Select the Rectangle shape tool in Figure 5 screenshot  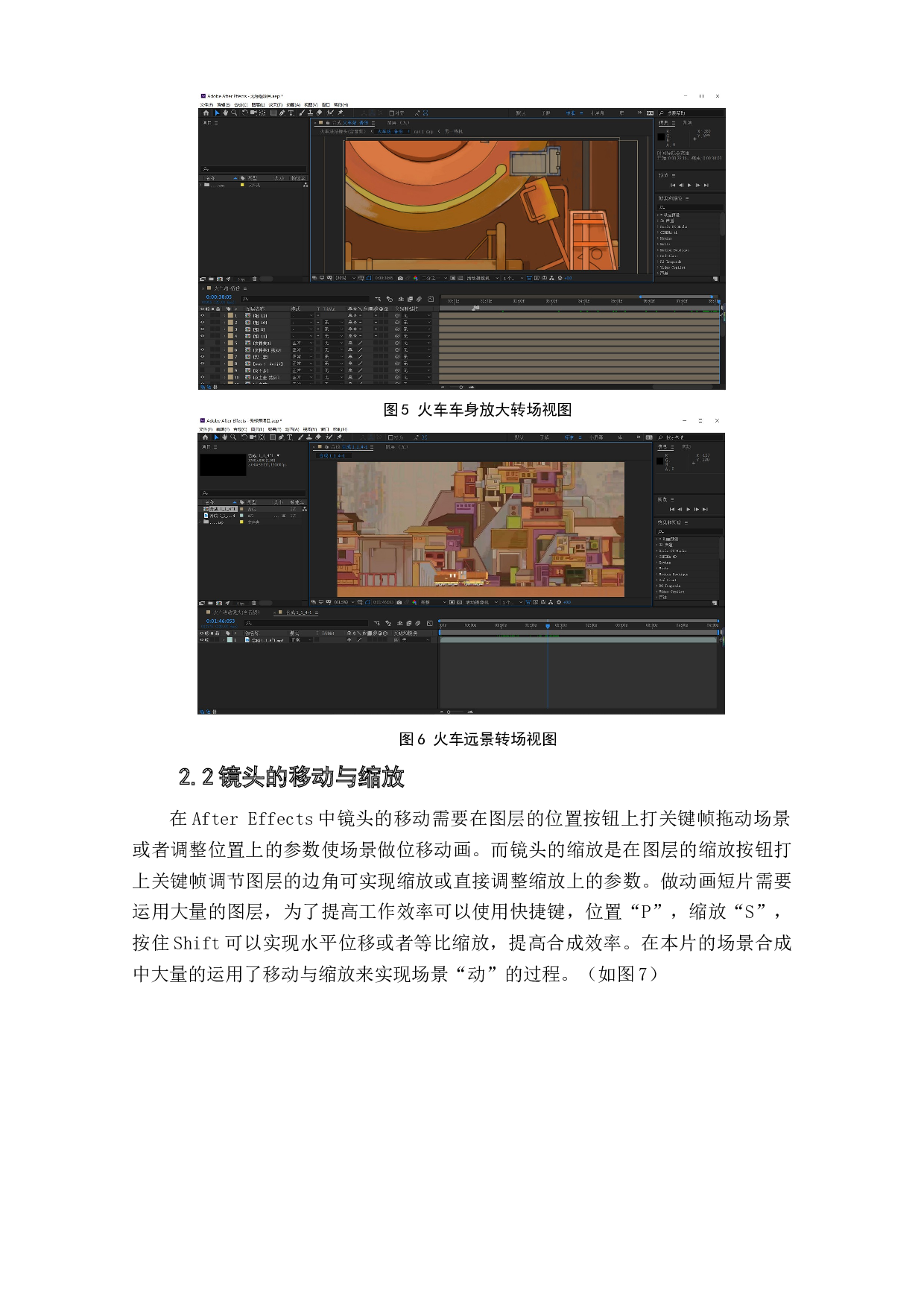pyautogui.click(x=273, y=113)
